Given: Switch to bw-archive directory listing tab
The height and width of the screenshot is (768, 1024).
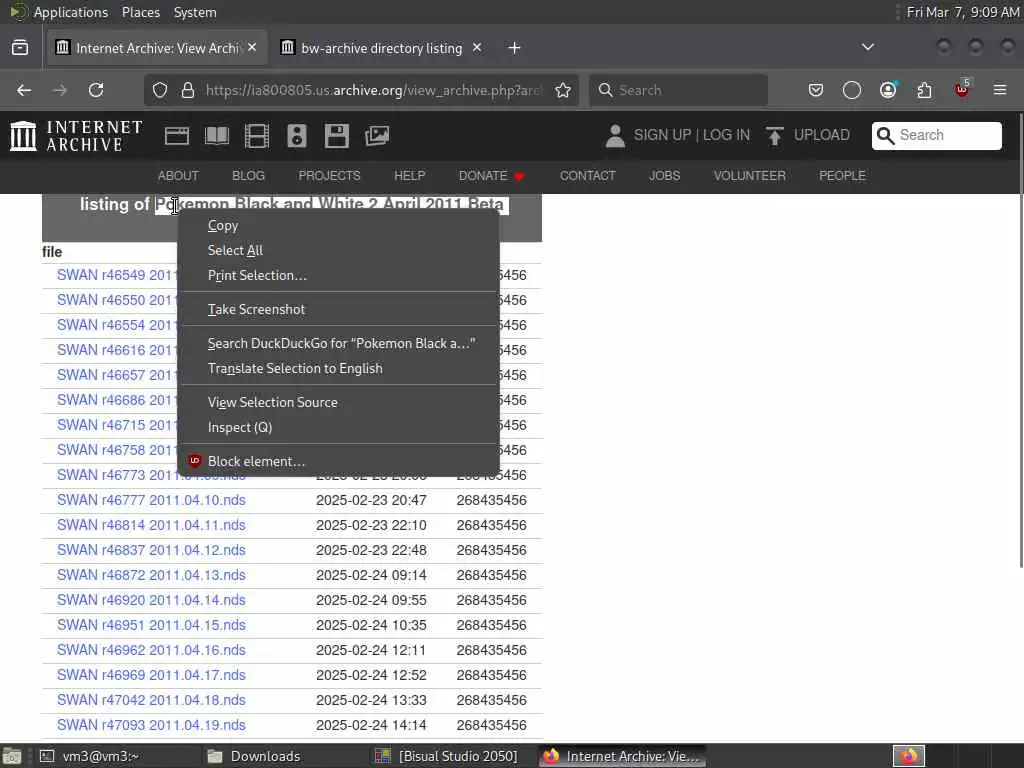Looking at the screenshot, I should tap(381, 48).
